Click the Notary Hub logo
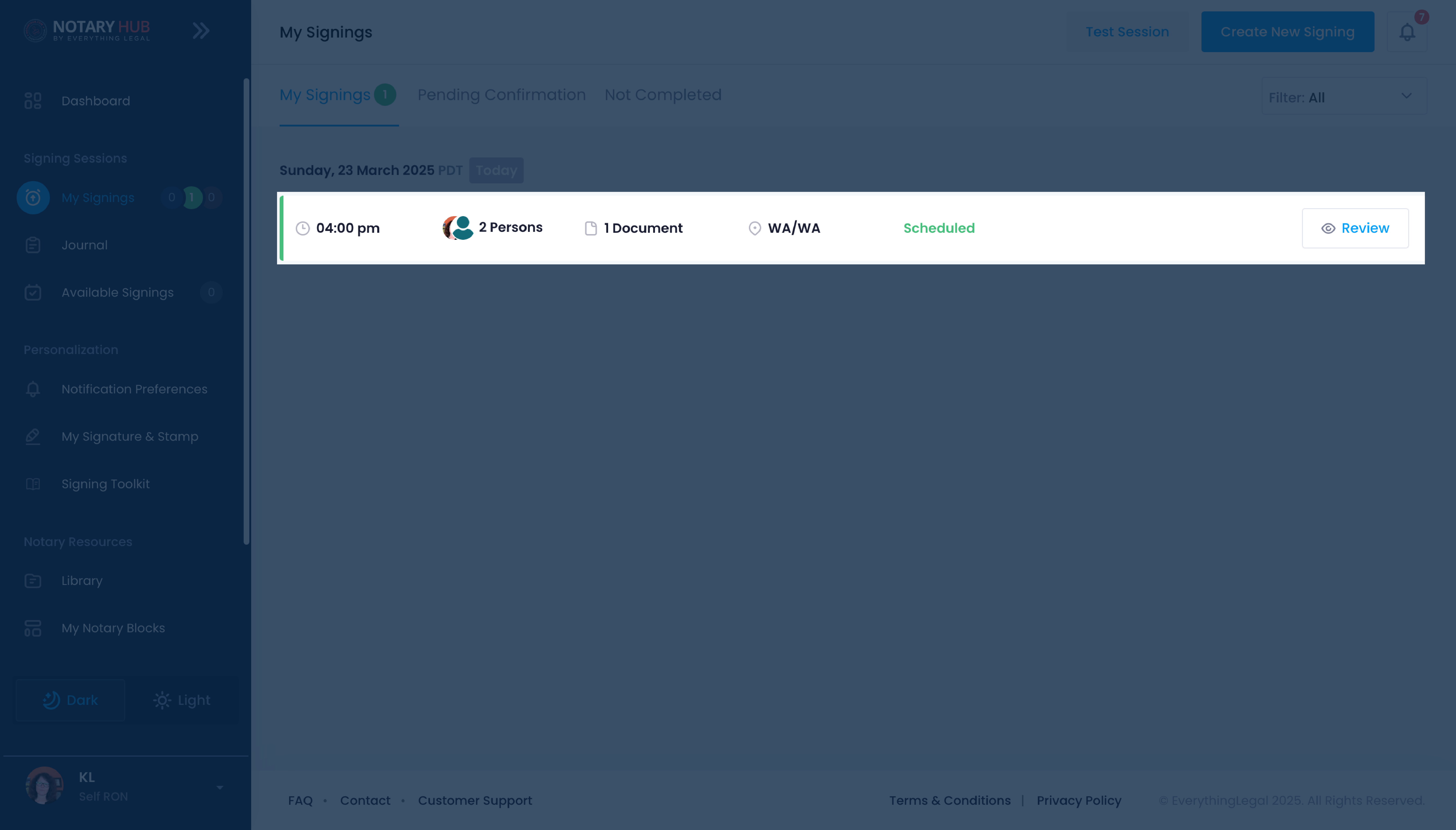The image size is (1456, 830). click(x=87, y=30)
